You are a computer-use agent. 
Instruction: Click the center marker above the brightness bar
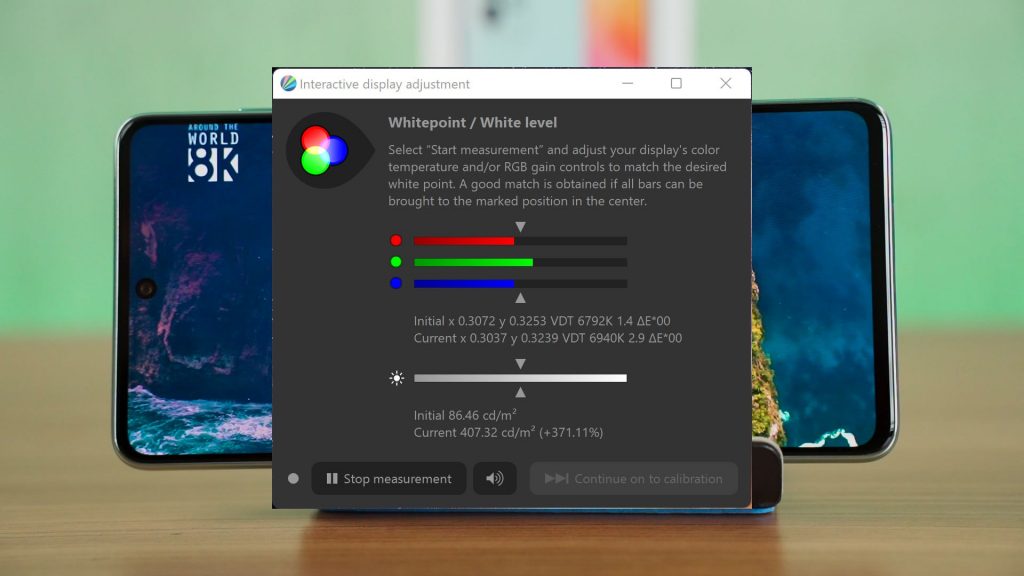click(520, 364)
